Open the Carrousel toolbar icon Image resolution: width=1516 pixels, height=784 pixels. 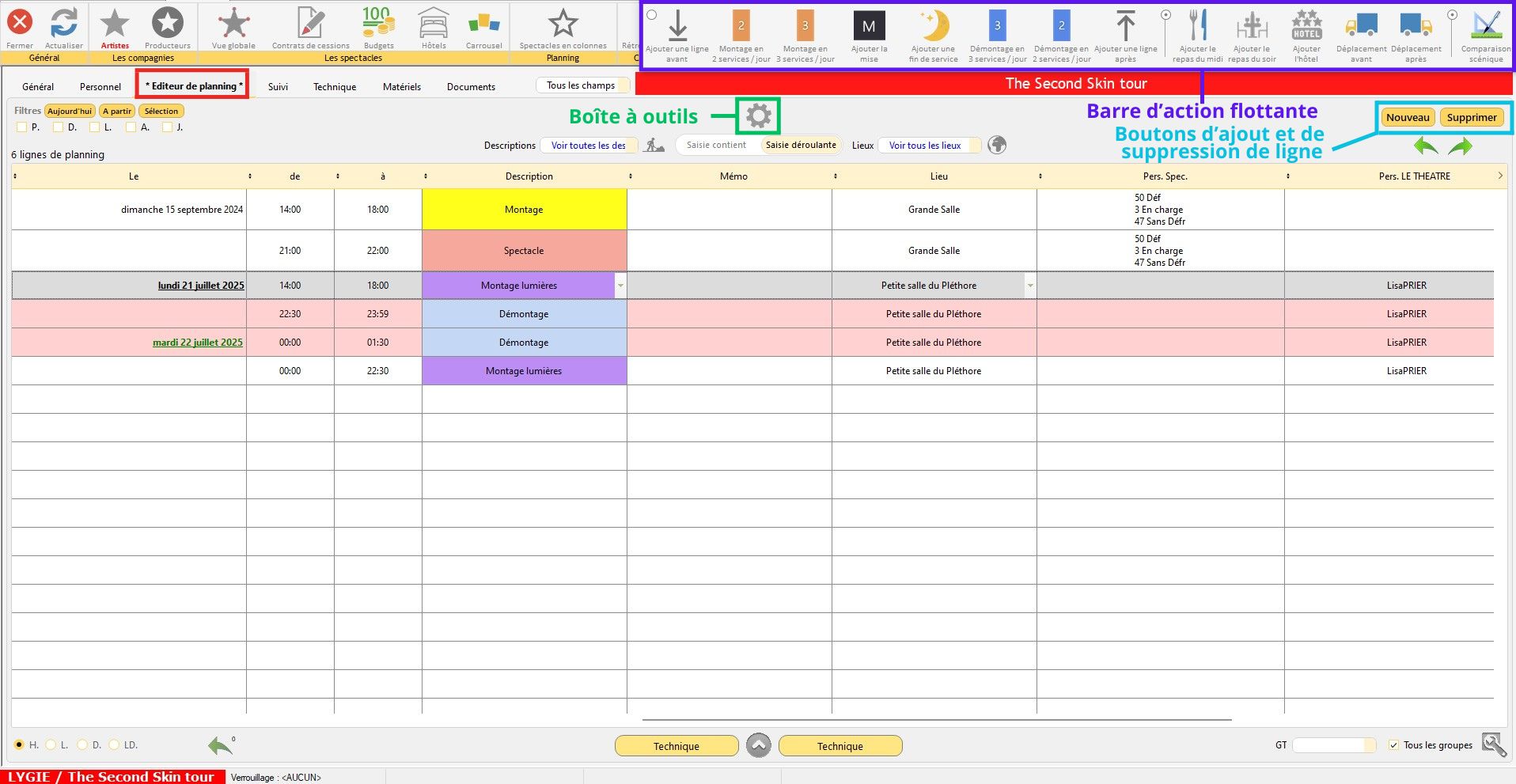tap(483, 24)
